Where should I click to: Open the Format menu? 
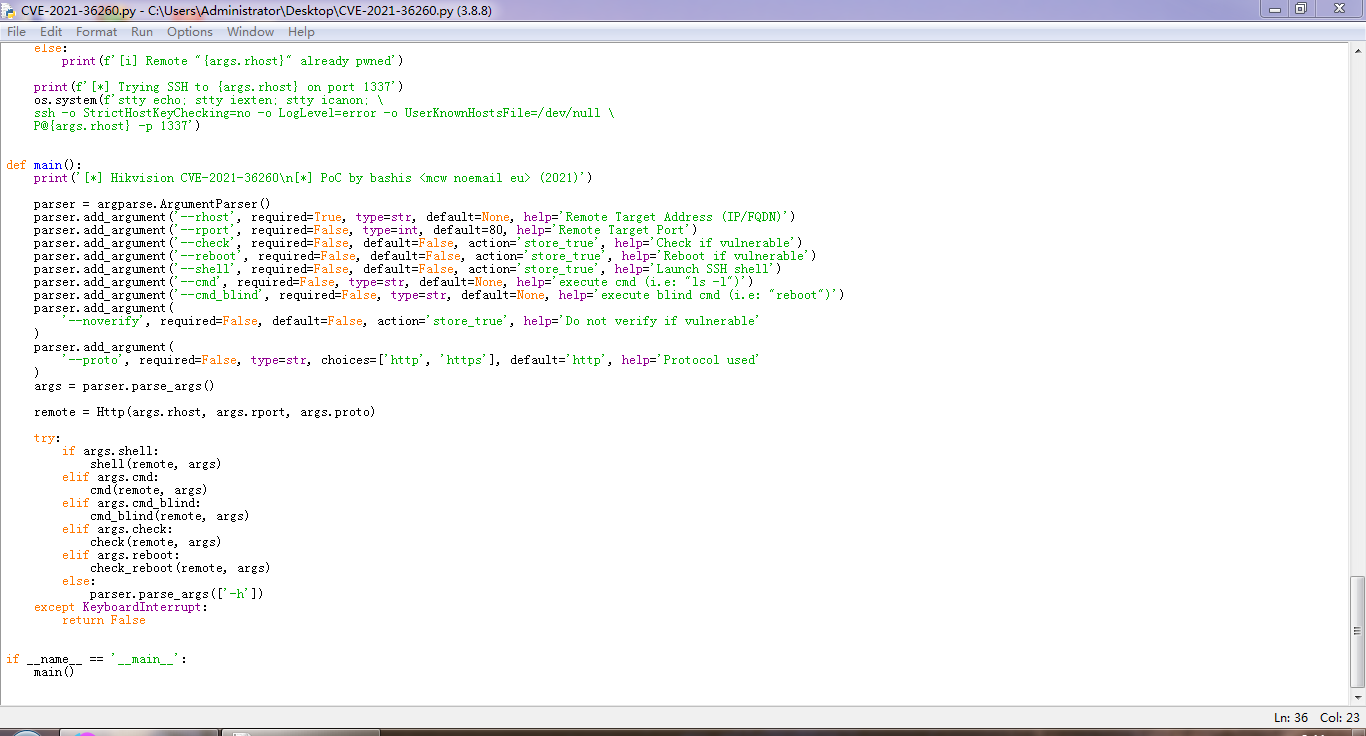(x=96, y=32)
